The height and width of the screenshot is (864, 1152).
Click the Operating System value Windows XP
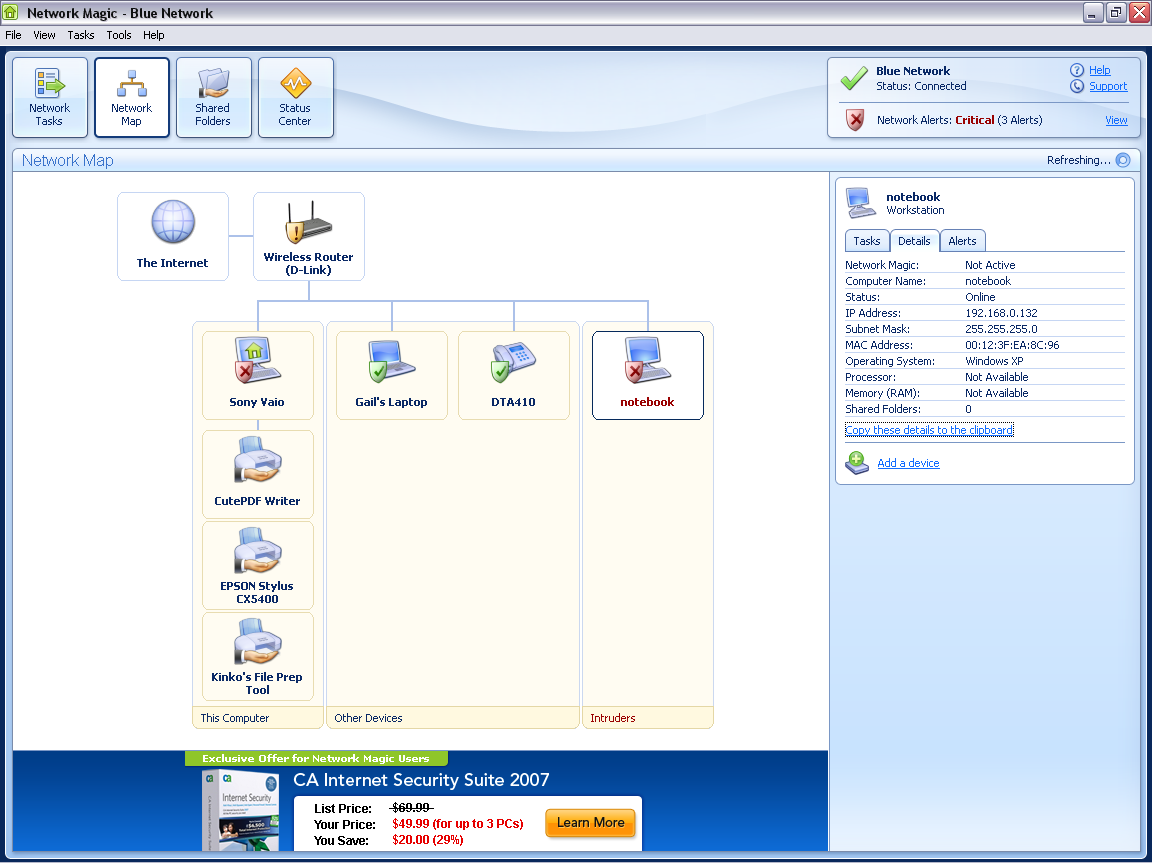[x=994, y=361]
